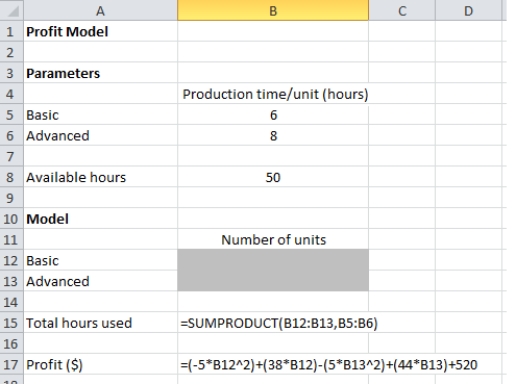517x385 pixels.
Task: Select row 1 header
Action: (12, 32)
